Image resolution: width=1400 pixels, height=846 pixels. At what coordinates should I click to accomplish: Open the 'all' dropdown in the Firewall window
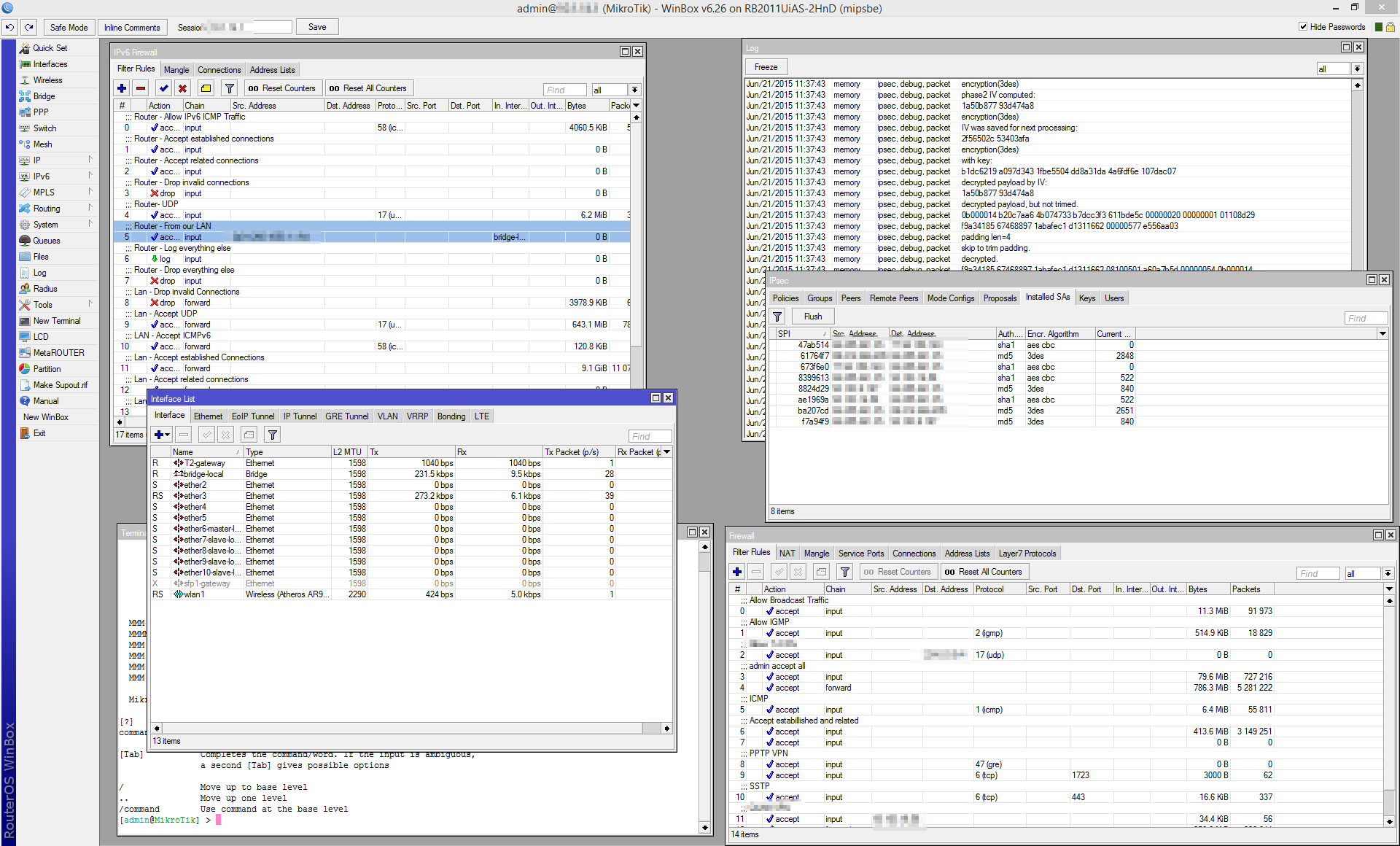1388,573
